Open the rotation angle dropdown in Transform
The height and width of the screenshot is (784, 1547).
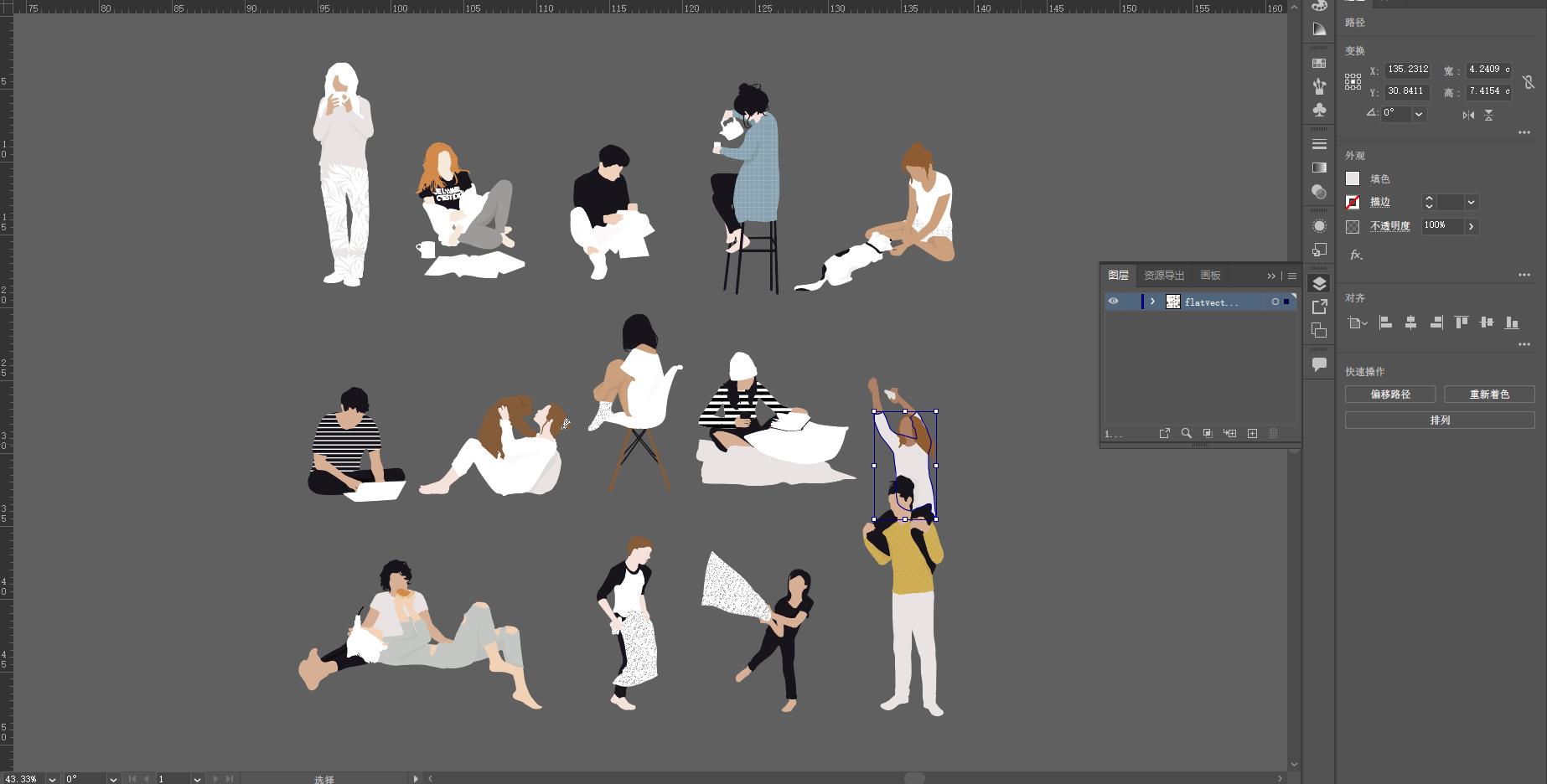pos(1419,114)
